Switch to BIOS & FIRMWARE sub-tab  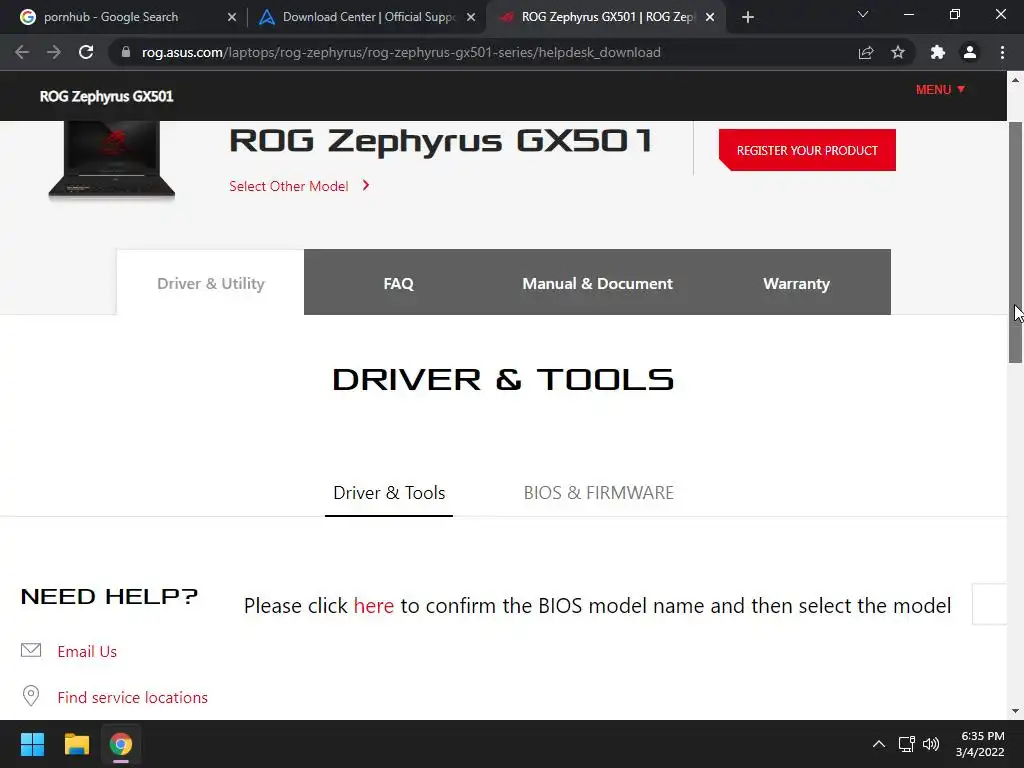tap(599, 492)
